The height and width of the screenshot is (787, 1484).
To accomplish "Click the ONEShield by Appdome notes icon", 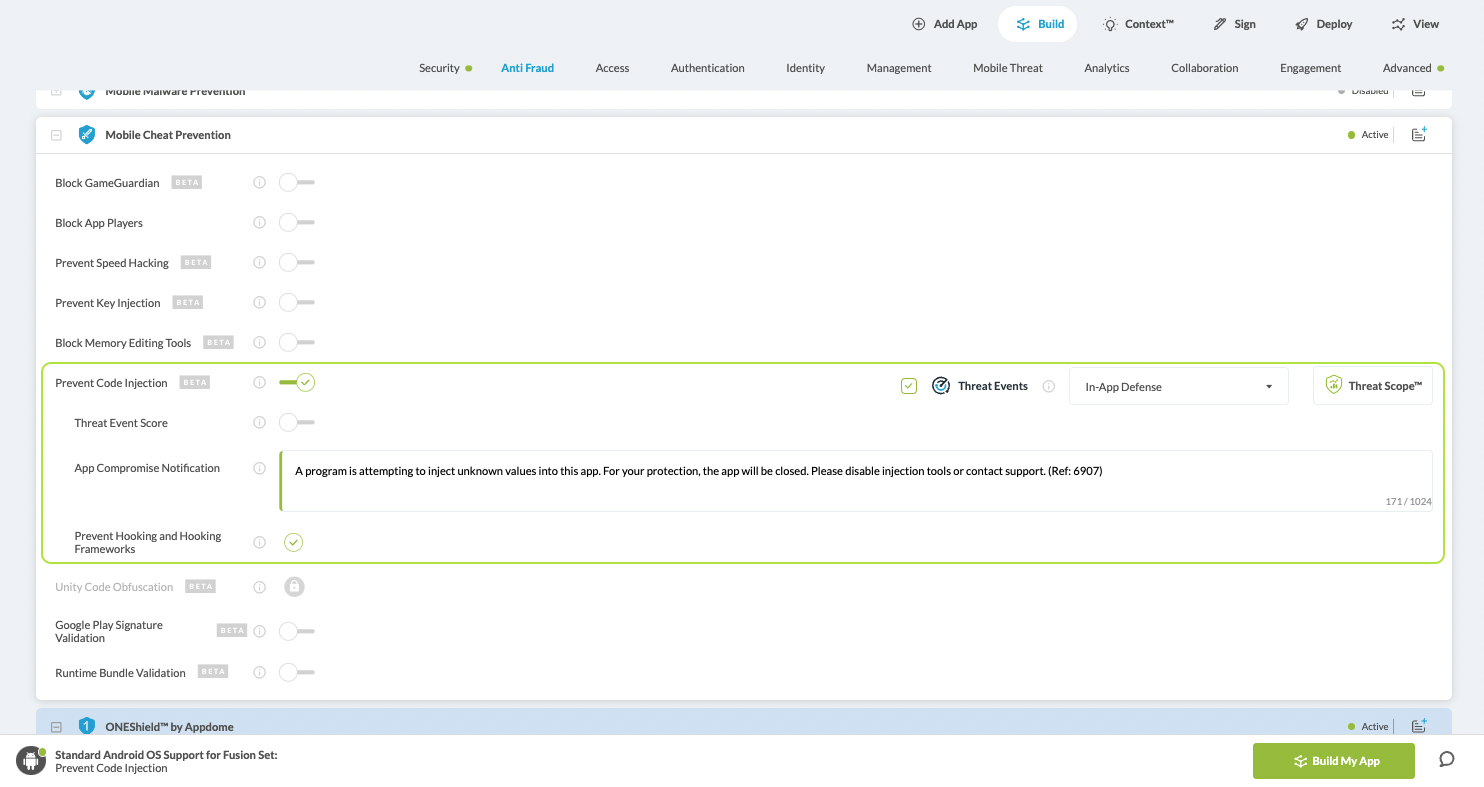I will coord(1418,726).
